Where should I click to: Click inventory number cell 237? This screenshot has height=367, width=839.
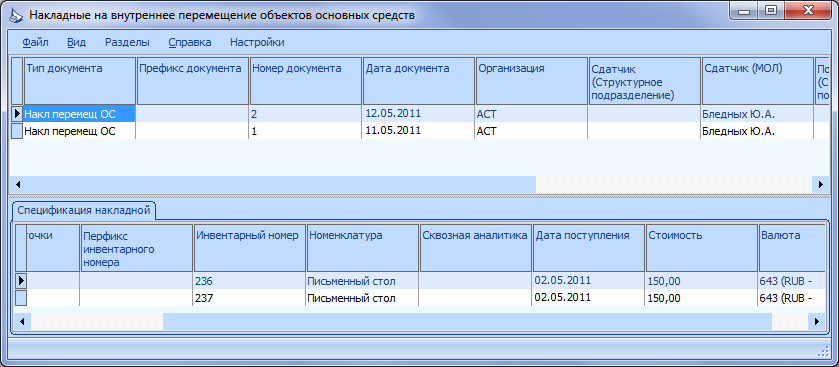pyautogui.click(x=250, y=297)
